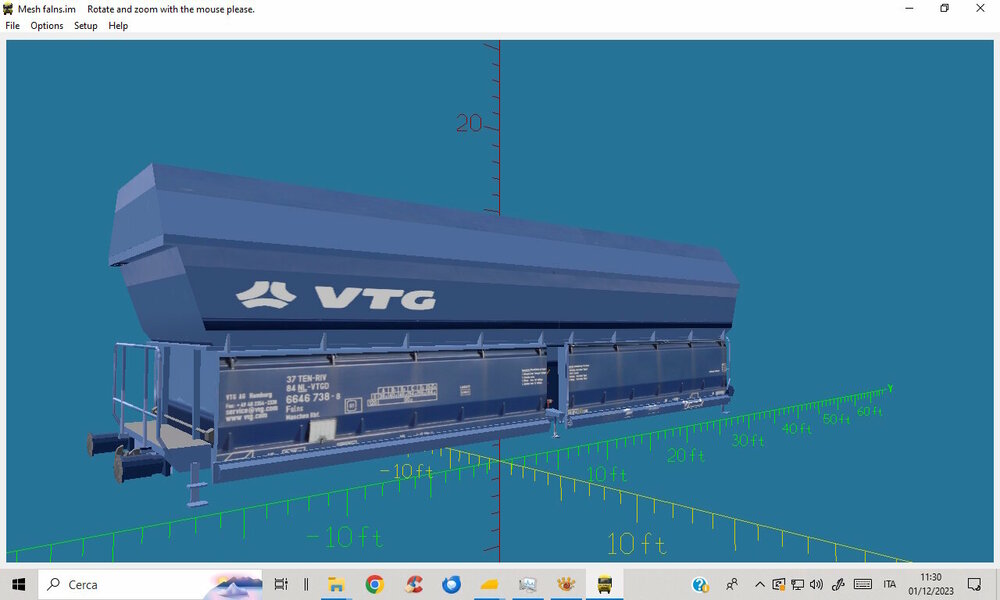Open the yellow folder app in taskbar
The image size is (1000, 600).
(x=489, y=584)
